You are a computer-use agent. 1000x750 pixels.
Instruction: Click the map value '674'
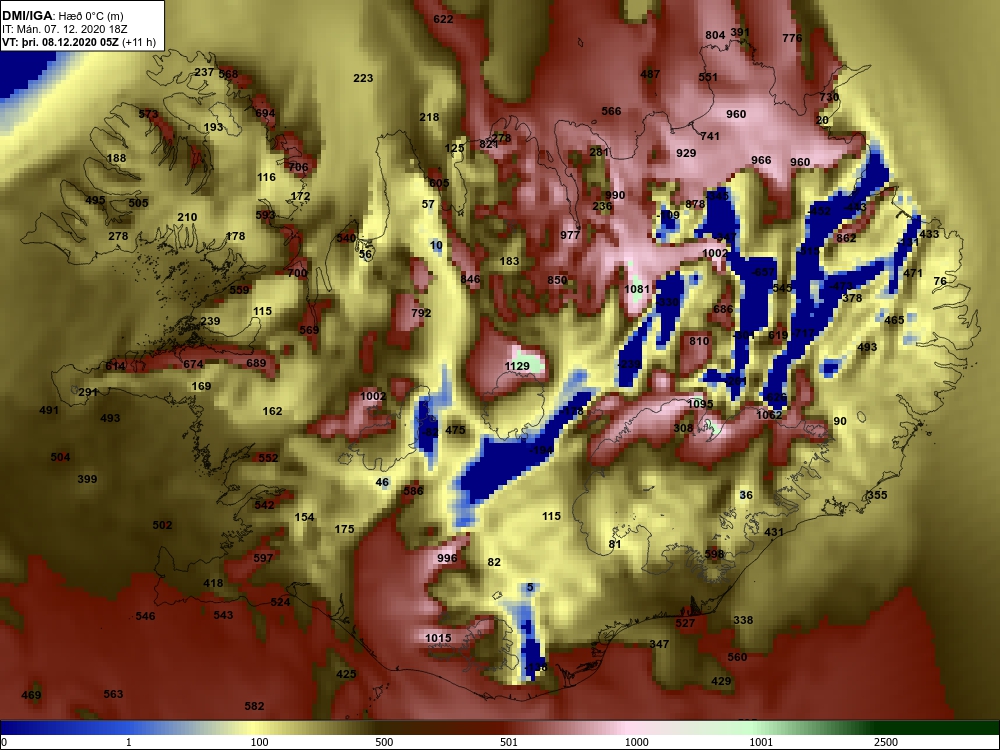pyautogui.click(x=193, y=364)
